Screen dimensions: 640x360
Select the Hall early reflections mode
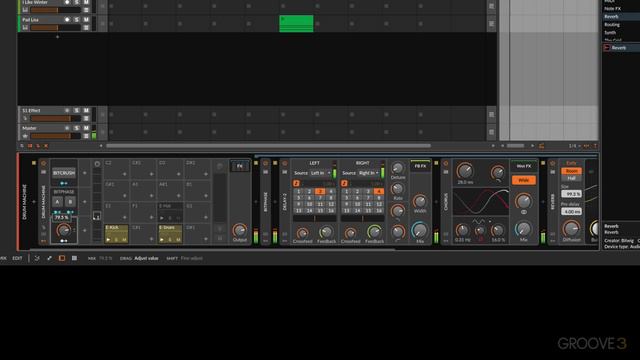571,178
